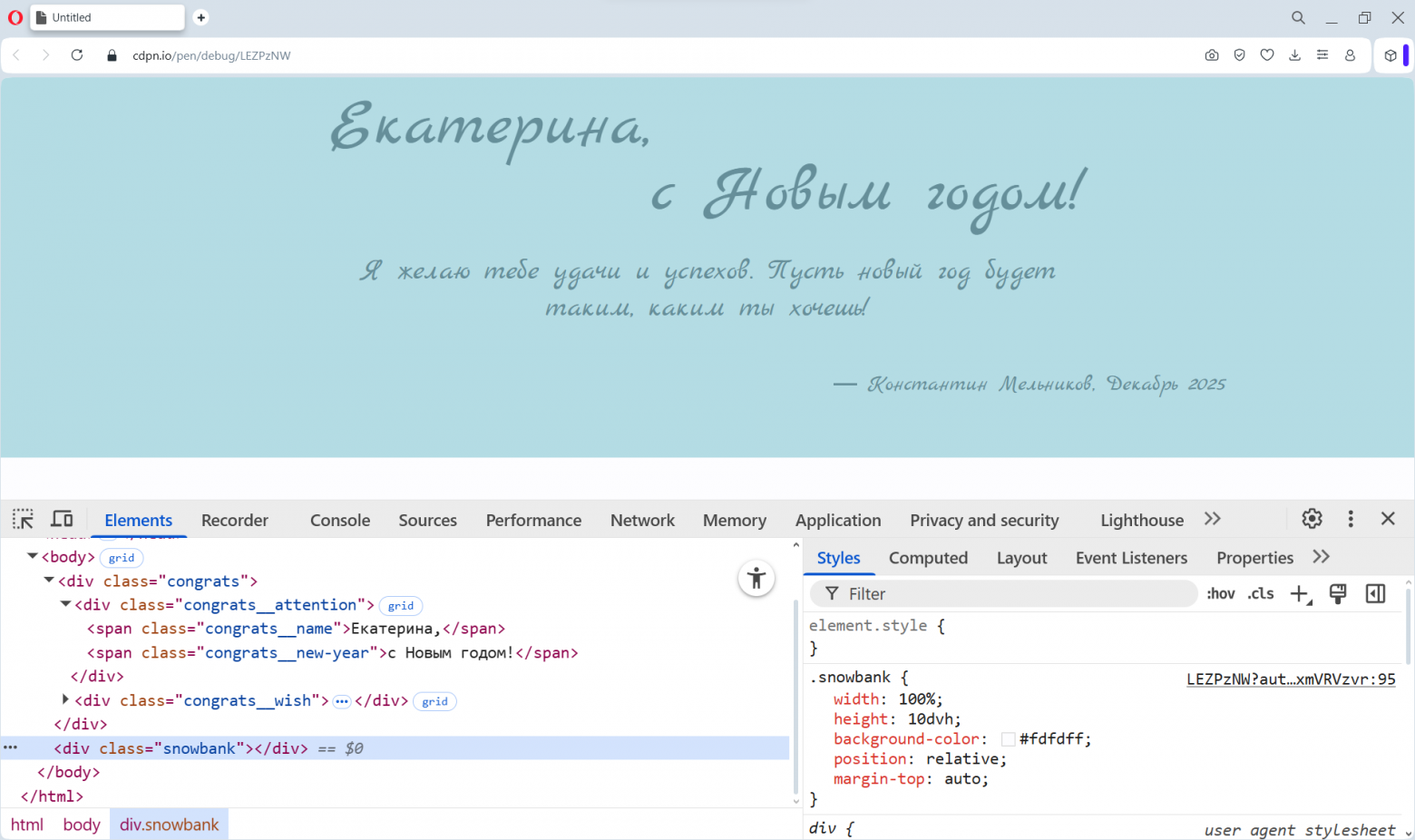Switch to the Console tab
Screen dimensions: 1415x840
click(x=340, y=521)
